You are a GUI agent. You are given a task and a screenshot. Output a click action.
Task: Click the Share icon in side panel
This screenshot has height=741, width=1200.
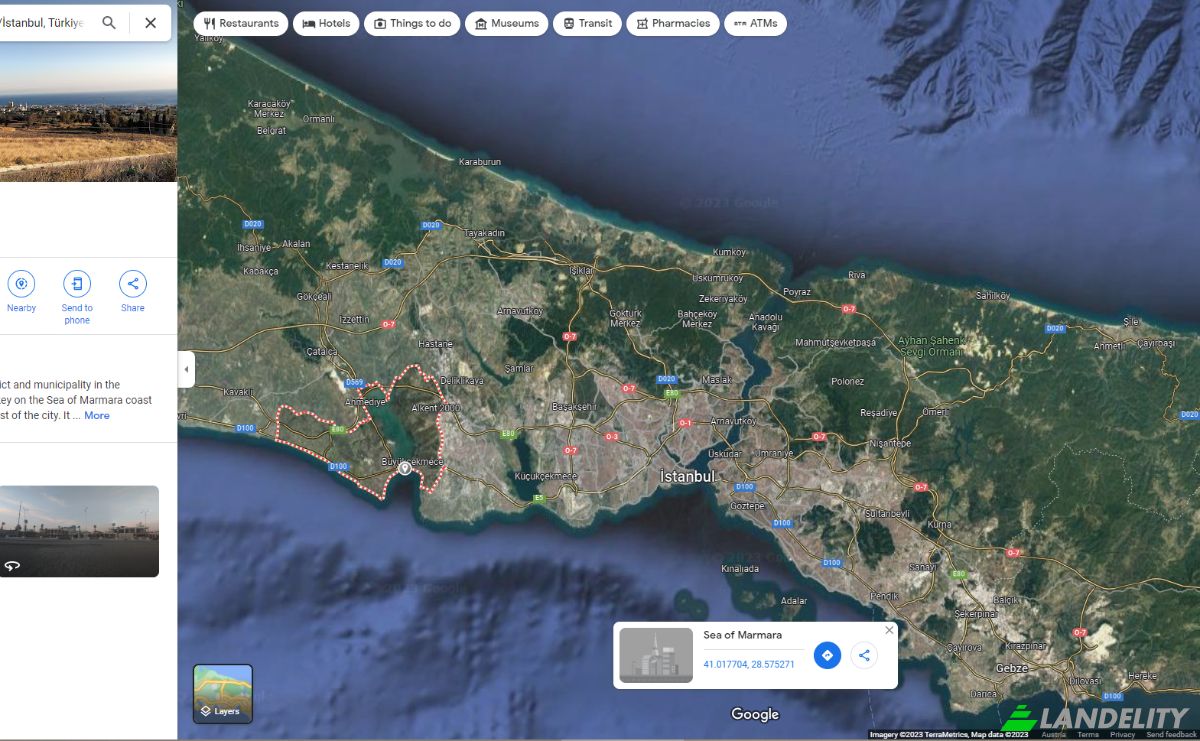tap(133, 284)
